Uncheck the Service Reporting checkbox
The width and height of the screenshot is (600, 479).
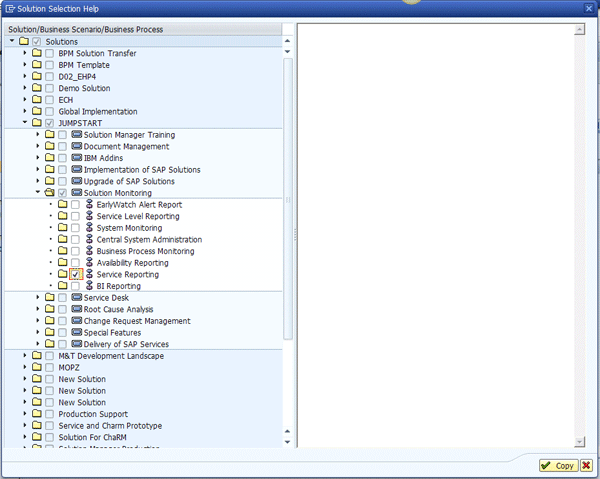pos(76,274)
